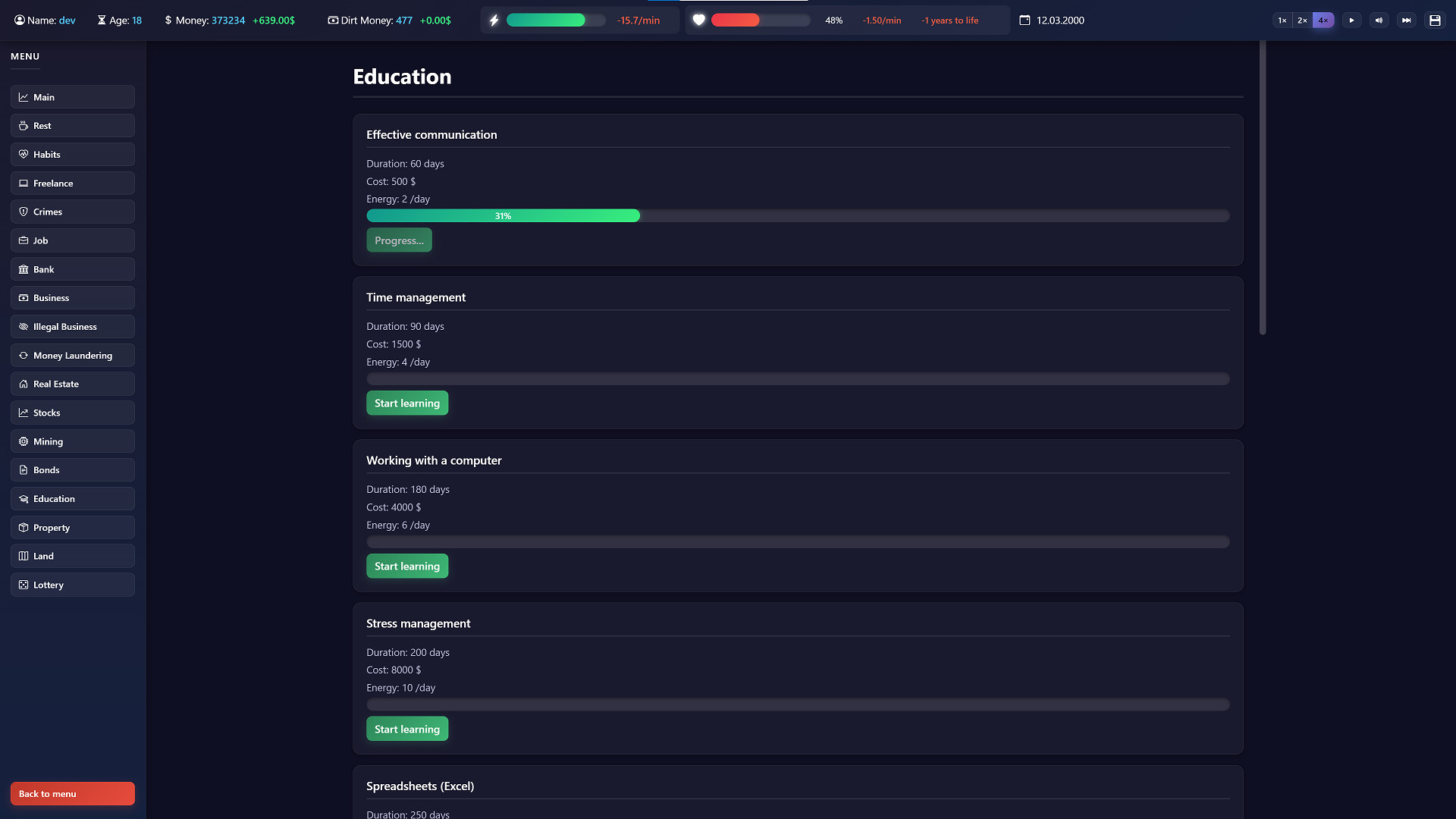Click the save game icon

[x=1435, y=20]
